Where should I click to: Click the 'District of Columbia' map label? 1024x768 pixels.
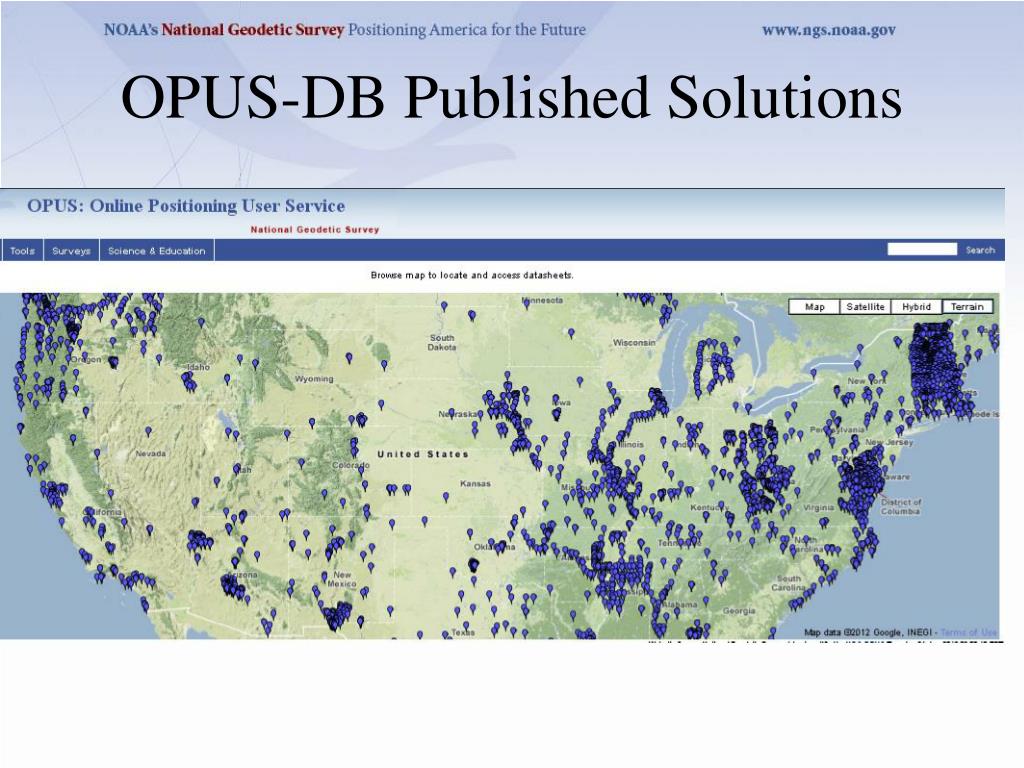click(x=901, y=507)
